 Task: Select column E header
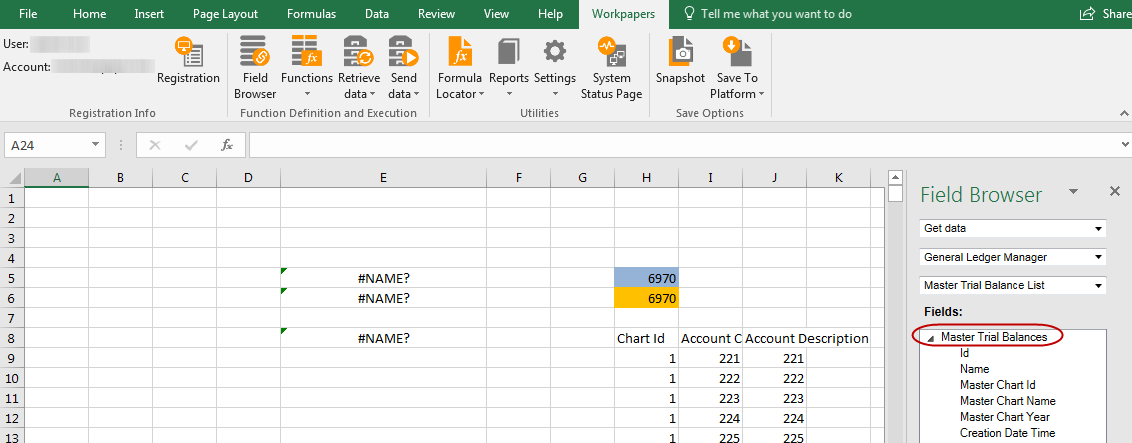[x=383, y=177]
